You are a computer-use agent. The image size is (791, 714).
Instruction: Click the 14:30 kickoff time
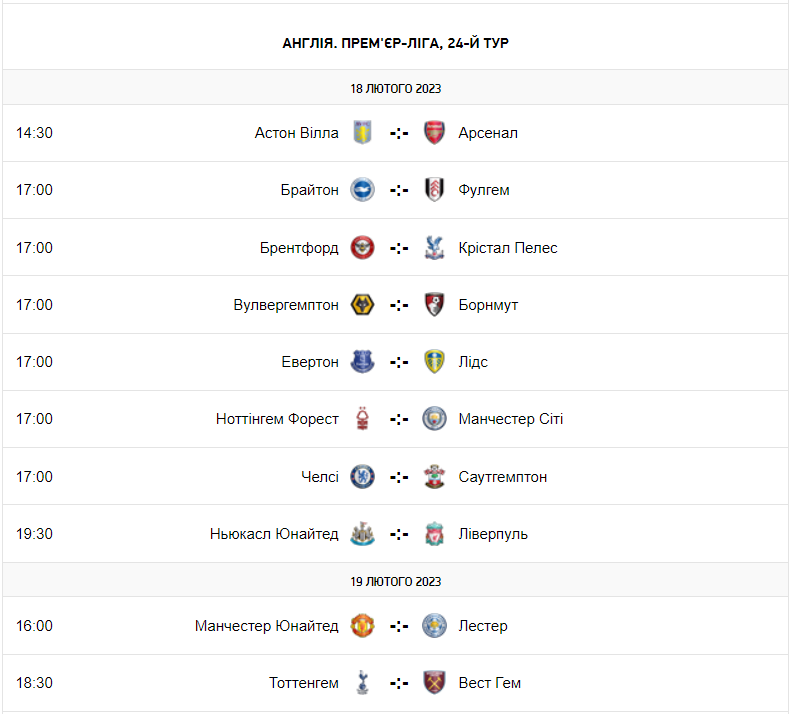click(34, 133)
